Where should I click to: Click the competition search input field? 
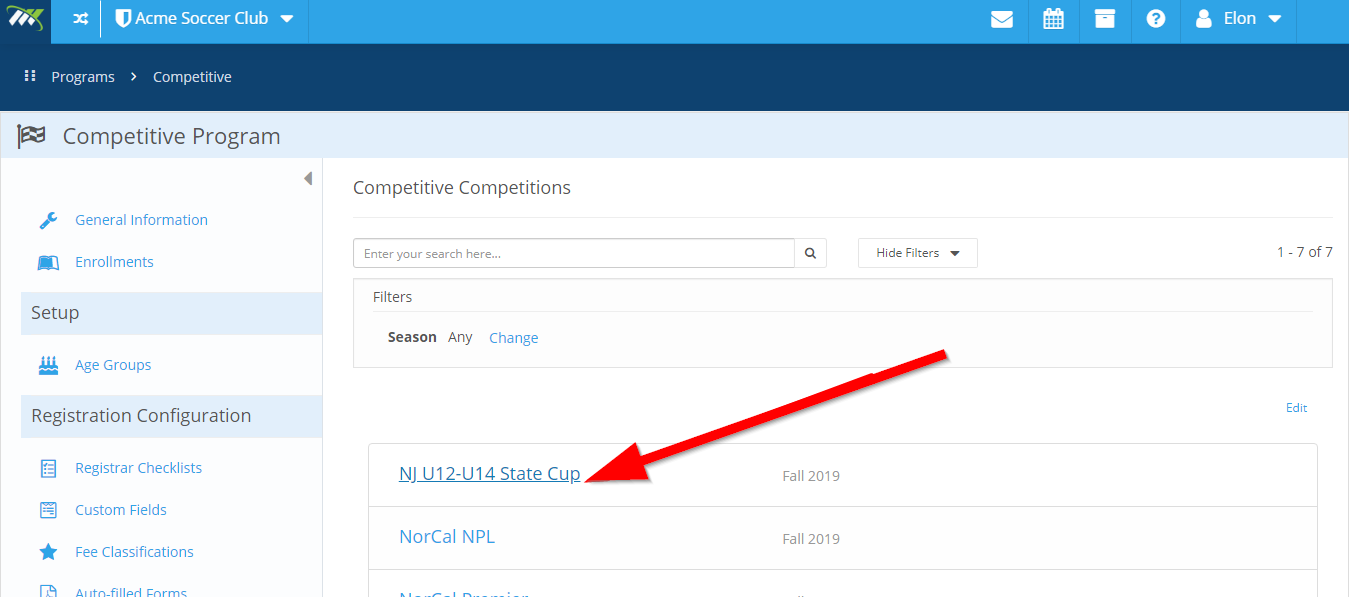coord(574,253)
